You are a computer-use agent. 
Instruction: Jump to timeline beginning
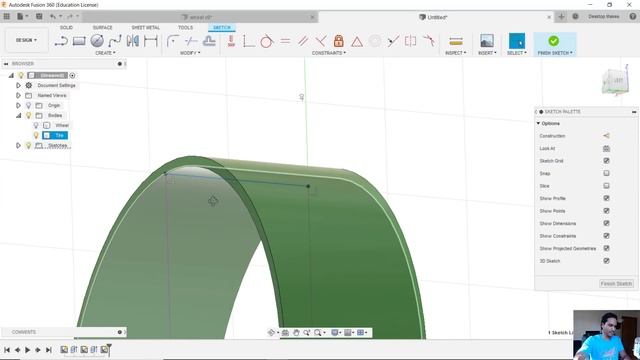tap(7, 350)
